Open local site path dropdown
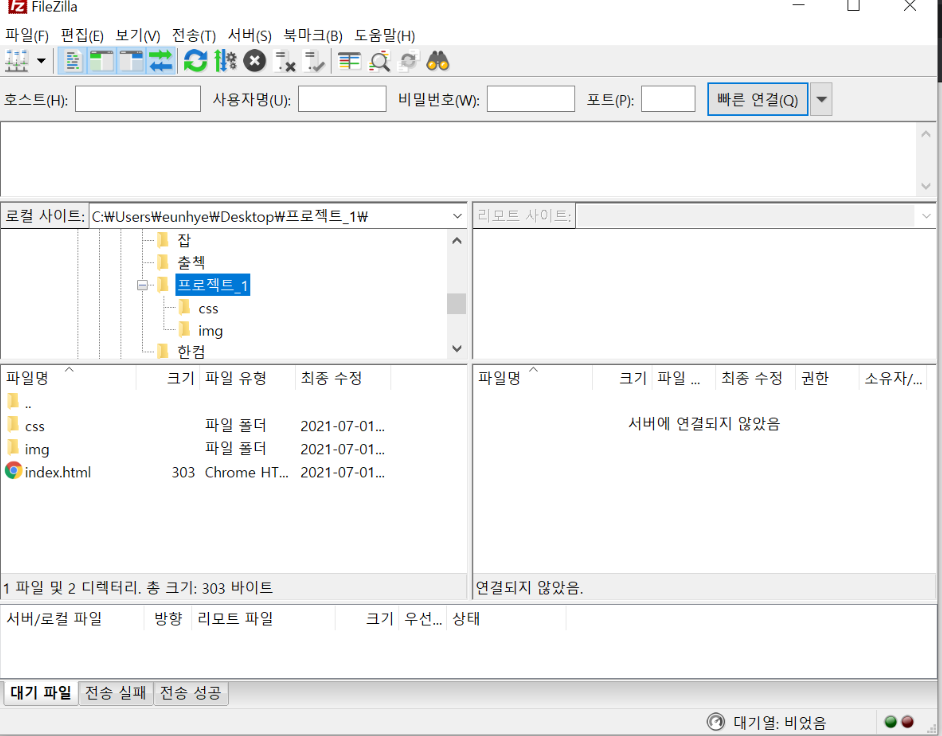This screenshot has width=942, height=736. click(x=457, y=216)
